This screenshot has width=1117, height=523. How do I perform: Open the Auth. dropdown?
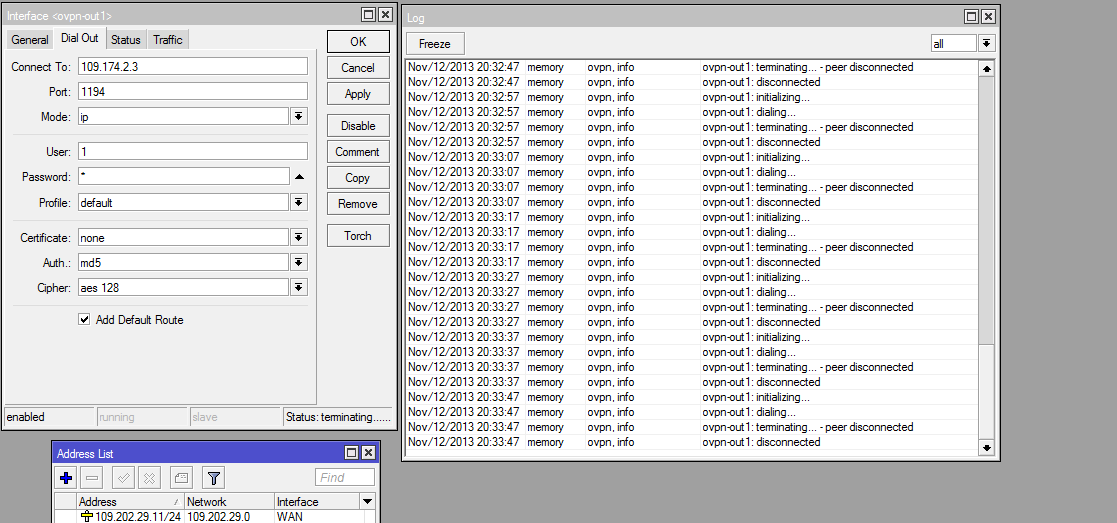(299, 262)
